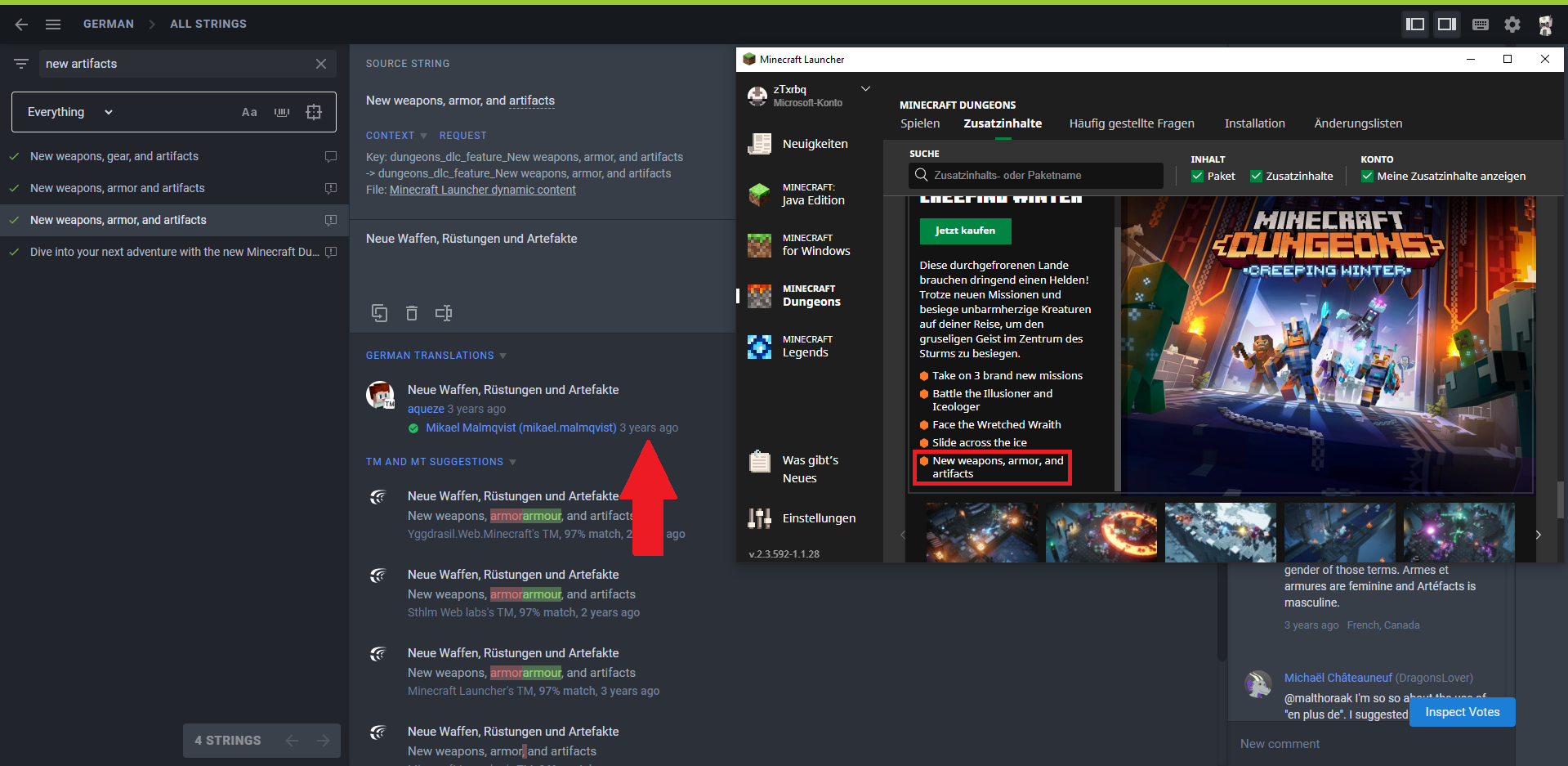Copy source string into the translation
The height and width of the screenshot is (766, 1568).
[380, 313]
